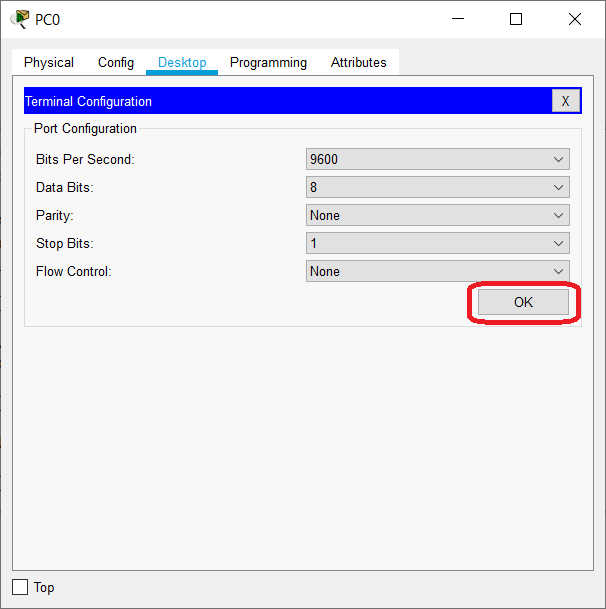Enable the Top checkbox

point(20,587)
